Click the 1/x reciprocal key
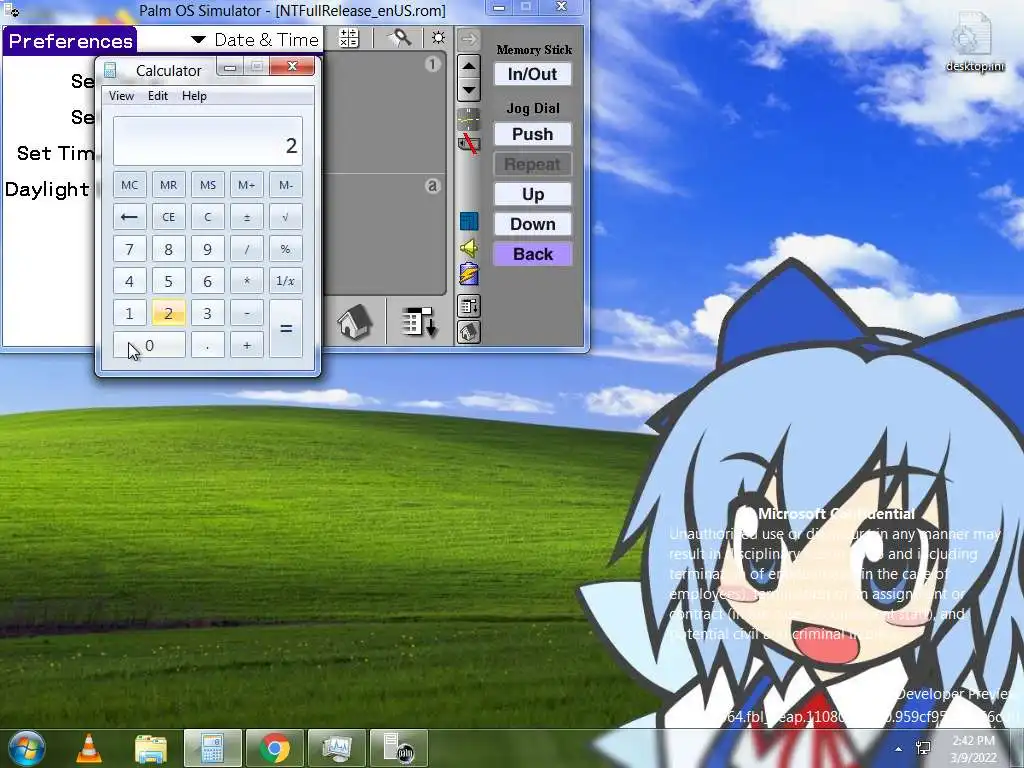 [x=286, y=281]
